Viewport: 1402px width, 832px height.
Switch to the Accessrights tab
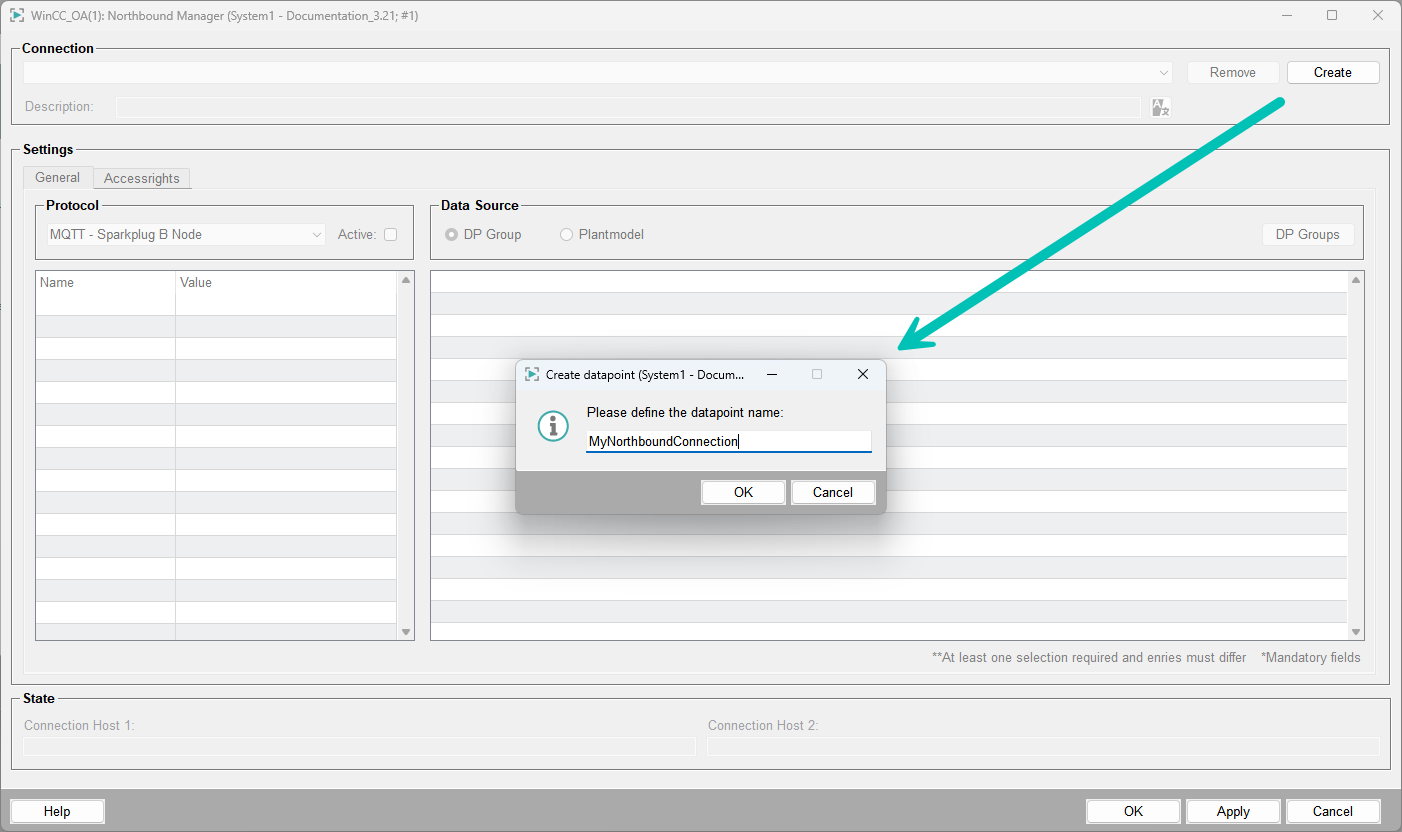[141, 178]
